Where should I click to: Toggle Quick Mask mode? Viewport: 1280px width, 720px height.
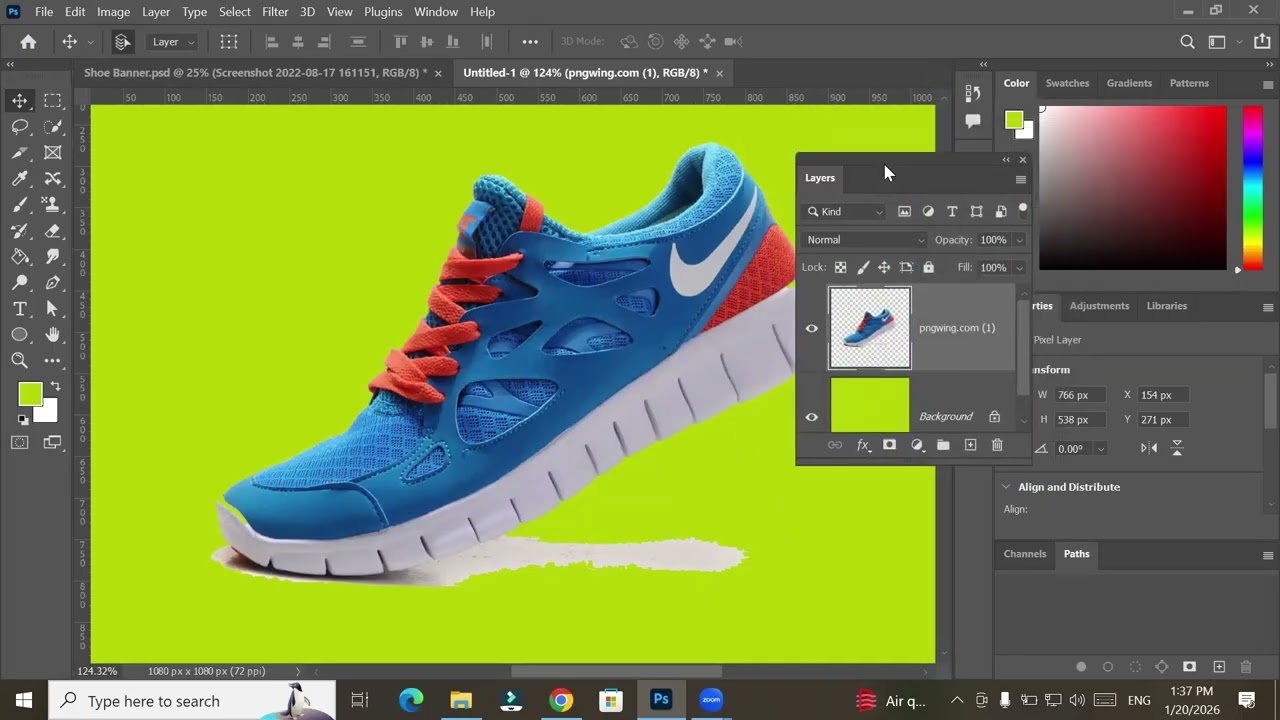[20, 442]
